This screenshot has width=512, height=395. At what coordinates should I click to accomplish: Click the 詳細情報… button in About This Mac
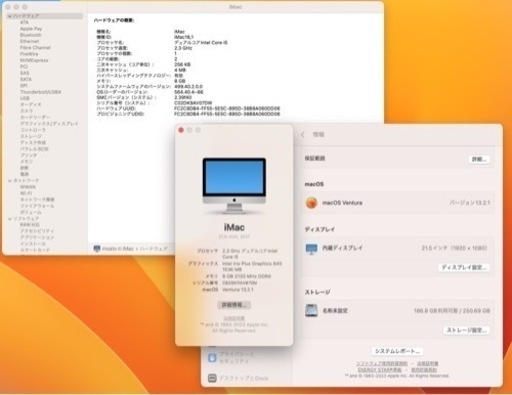point(234,305)
